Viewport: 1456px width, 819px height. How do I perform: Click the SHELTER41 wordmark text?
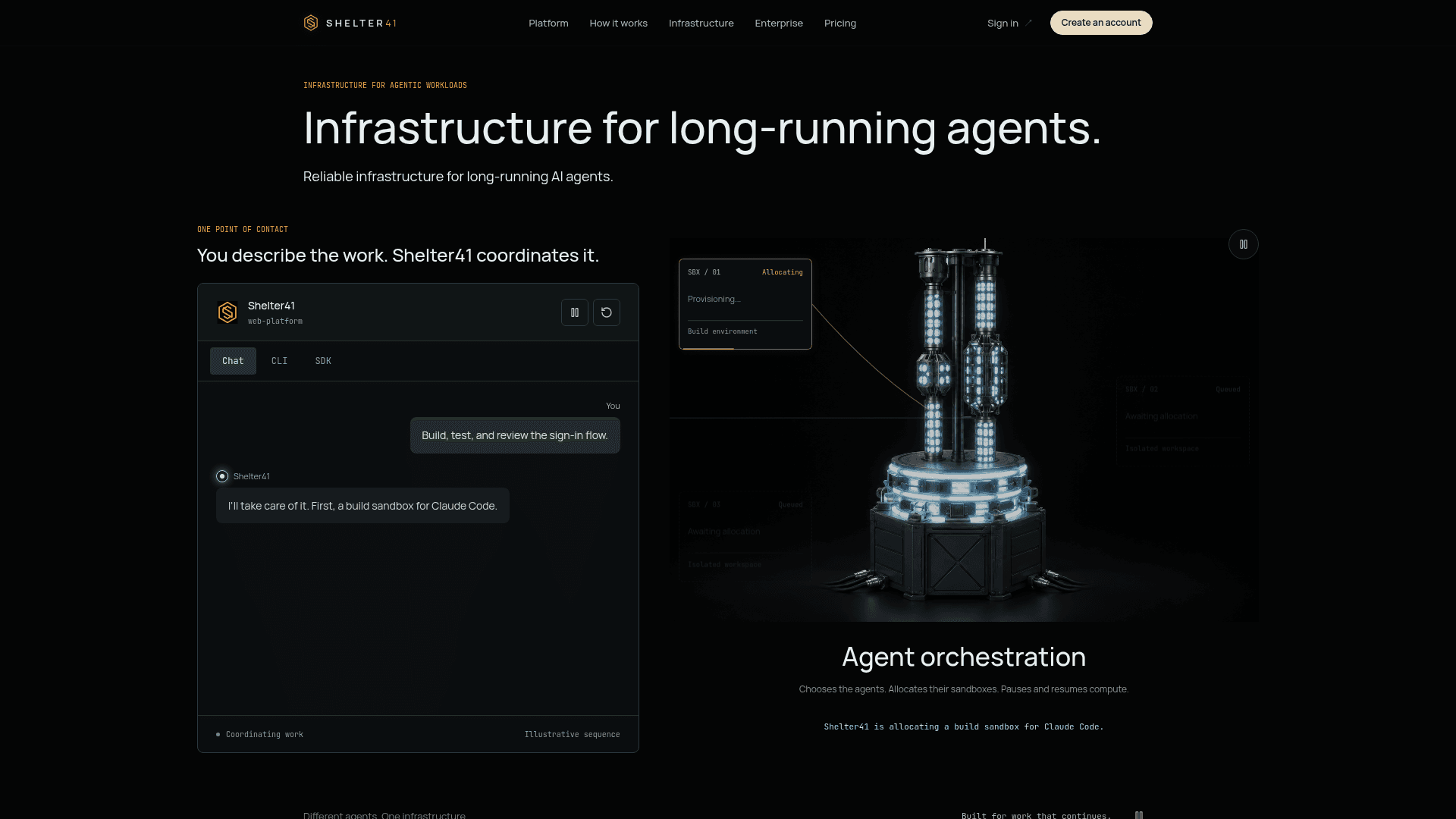tap(361, 23)
